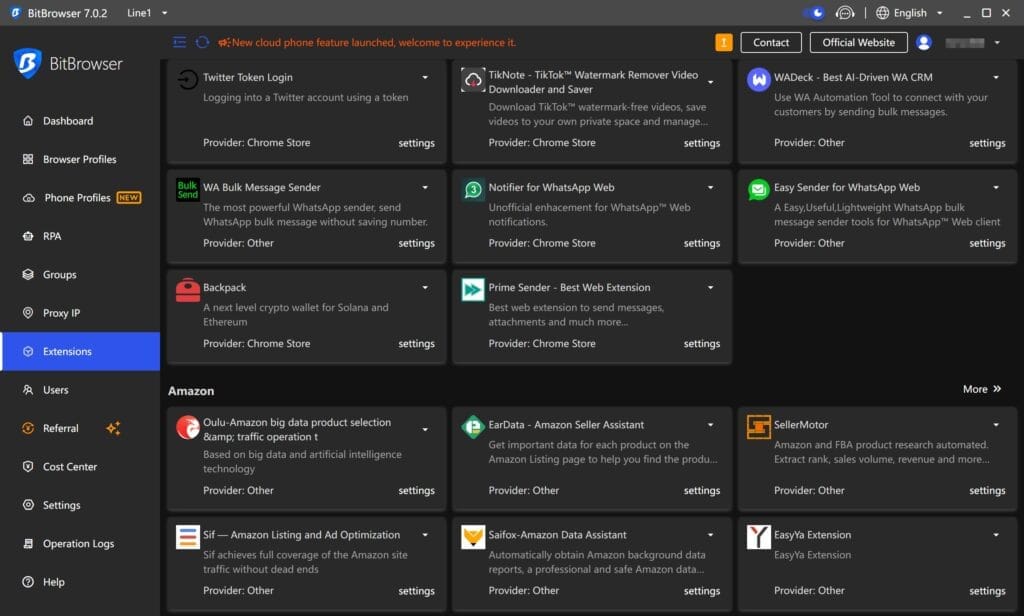Go to Dashboard

click(x=80, y=121)
